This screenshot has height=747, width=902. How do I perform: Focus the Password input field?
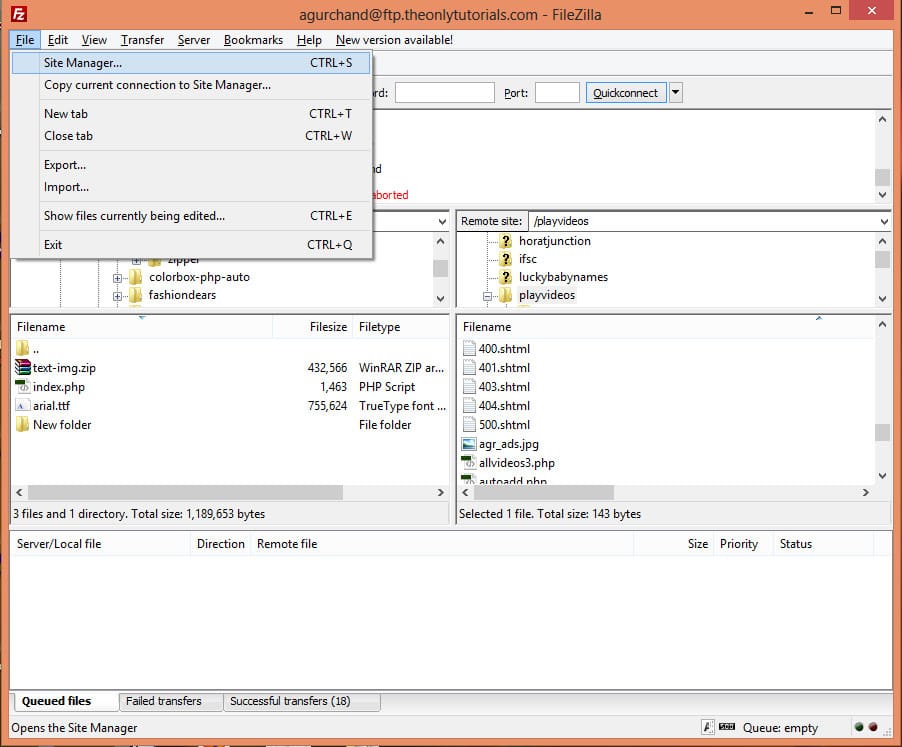(x=444, y=93)
